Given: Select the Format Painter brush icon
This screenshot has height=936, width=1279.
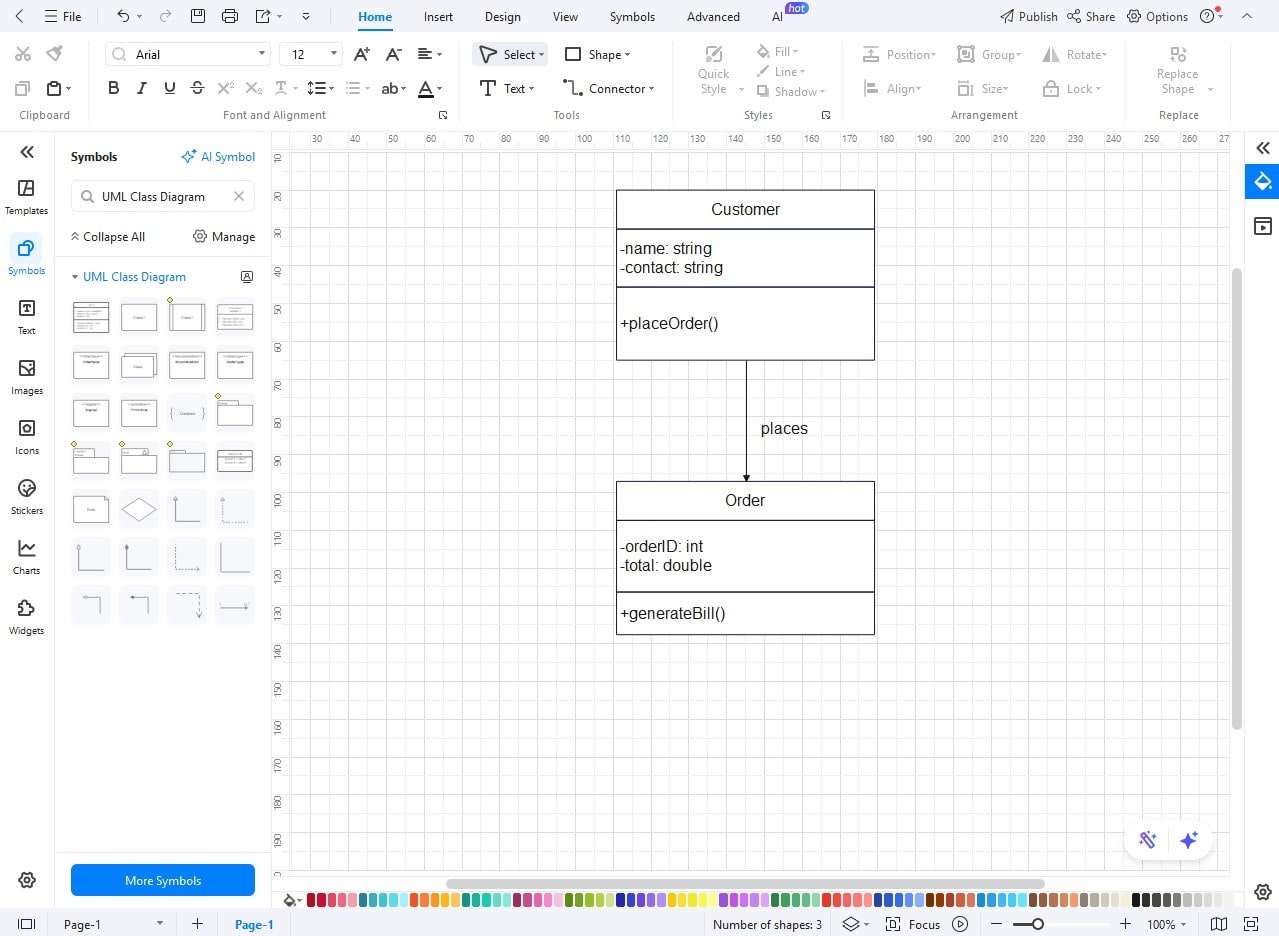Looking at the screenshot, I should pyautogui.click(x=55, y=53).
